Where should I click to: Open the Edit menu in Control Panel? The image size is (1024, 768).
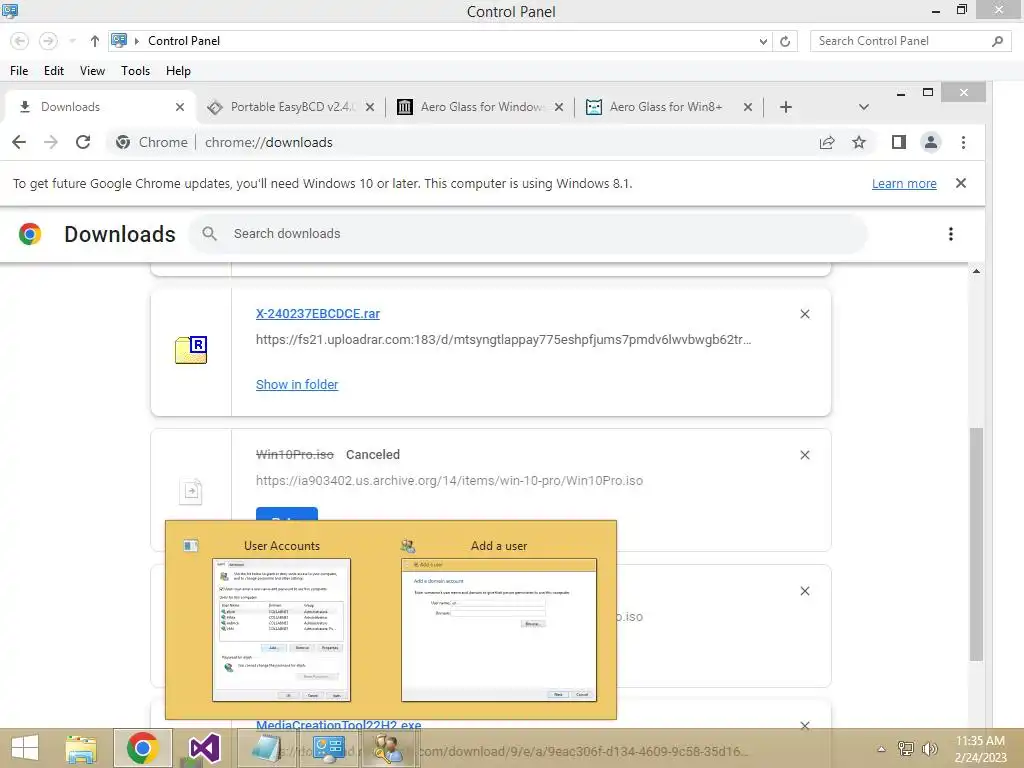tap(54, 71)
